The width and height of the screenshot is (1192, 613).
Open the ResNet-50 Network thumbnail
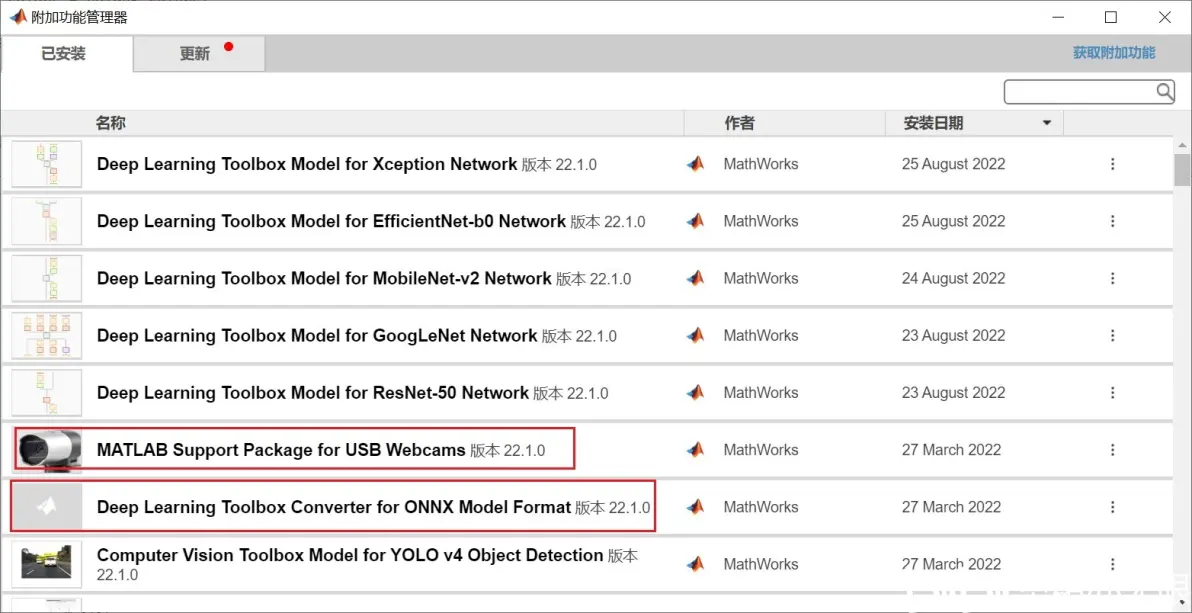(47, 392)
